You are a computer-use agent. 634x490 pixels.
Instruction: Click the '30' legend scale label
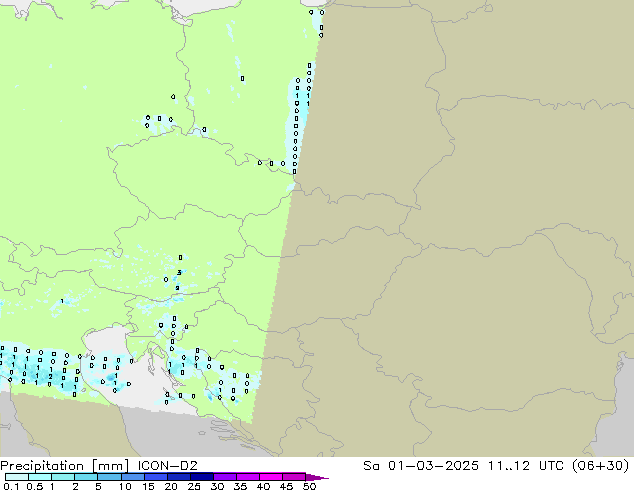(217, 486)
